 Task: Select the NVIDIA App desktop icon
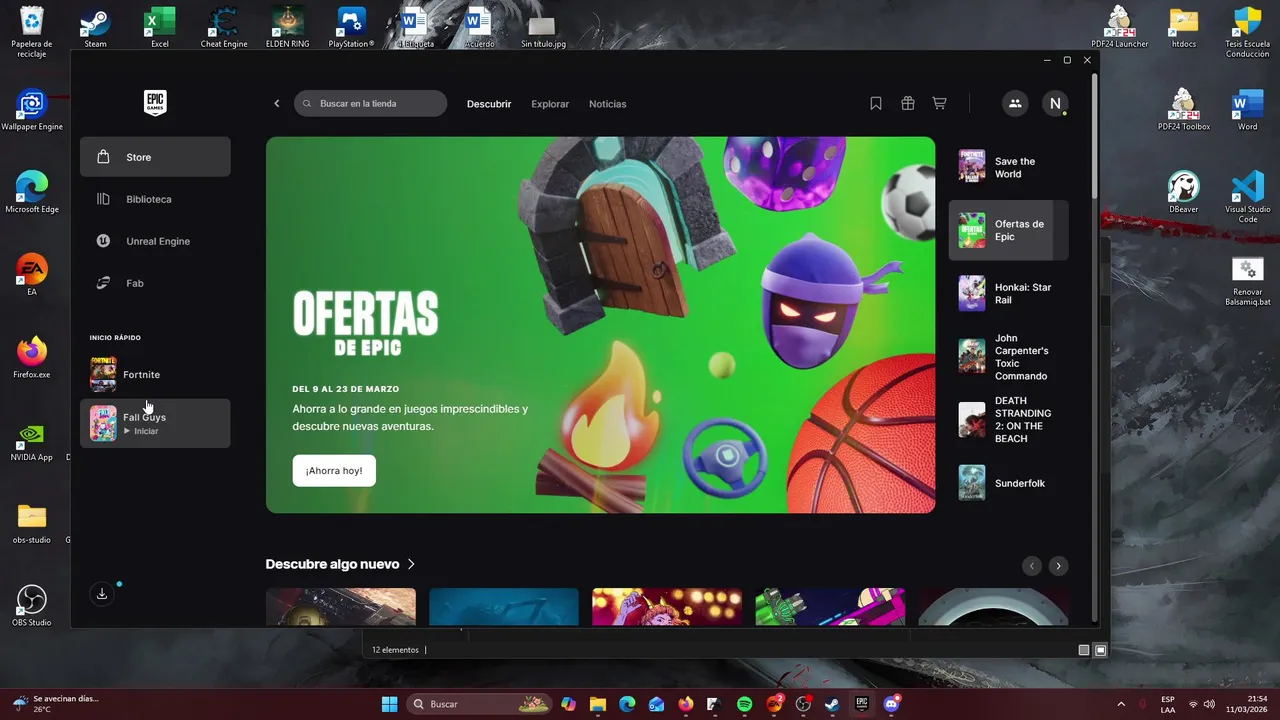(32, 440)
